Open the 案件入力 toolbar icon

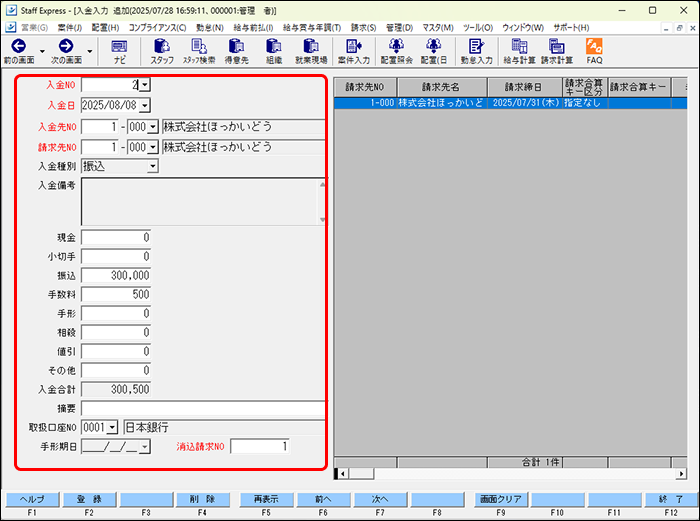[x=354, y=46]
